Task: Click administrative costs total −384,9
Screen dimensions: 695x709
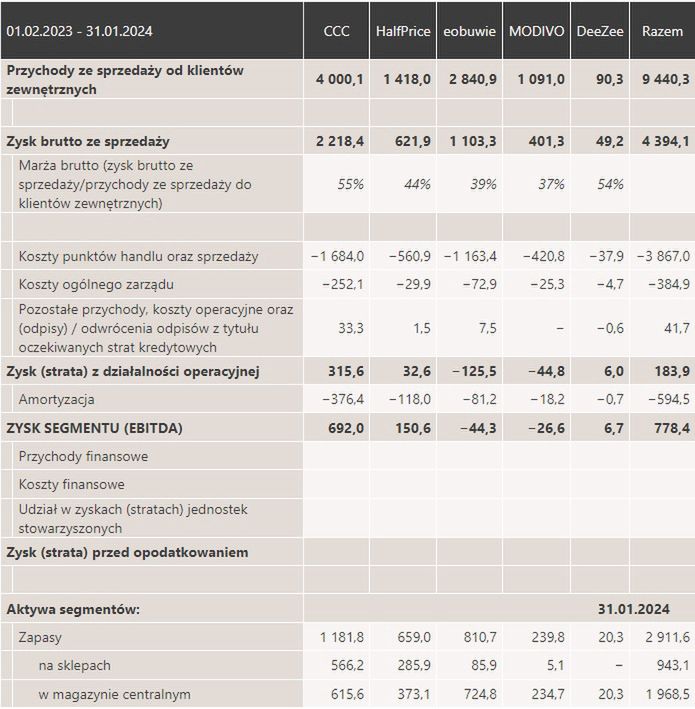Action: pyautogui.click(x=669, y=285)
